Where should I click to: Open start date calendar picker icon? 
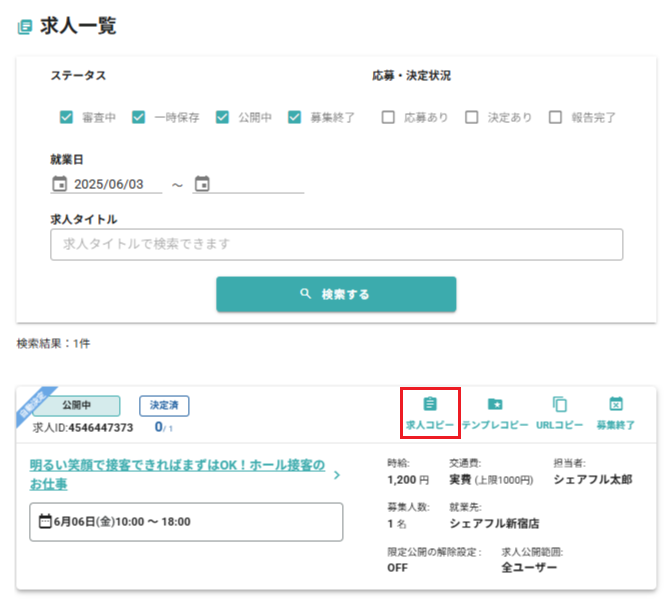[59, 184]
